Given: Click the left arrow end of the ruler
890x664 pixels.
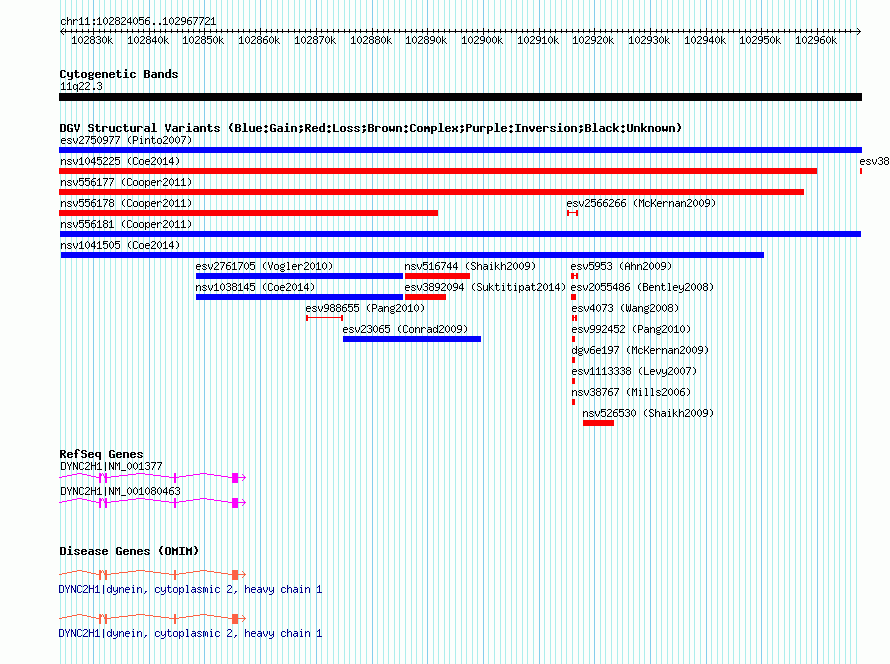Looking at the screenshot, I should pyautogui.click(x=62, y=32).
